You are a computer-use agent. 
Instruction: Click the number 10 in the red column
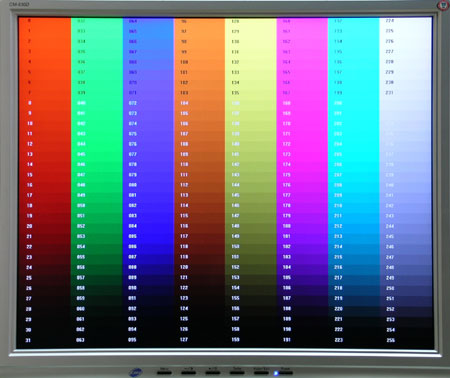(30, 124)
